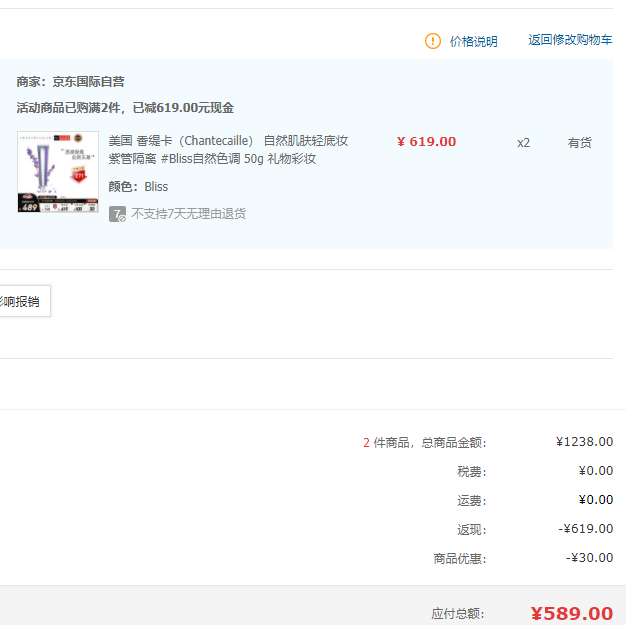The height and width of the screenshot is (625, 626).
Task: Click 返回修改购物车 link
Action: click(x=570, y=40)
